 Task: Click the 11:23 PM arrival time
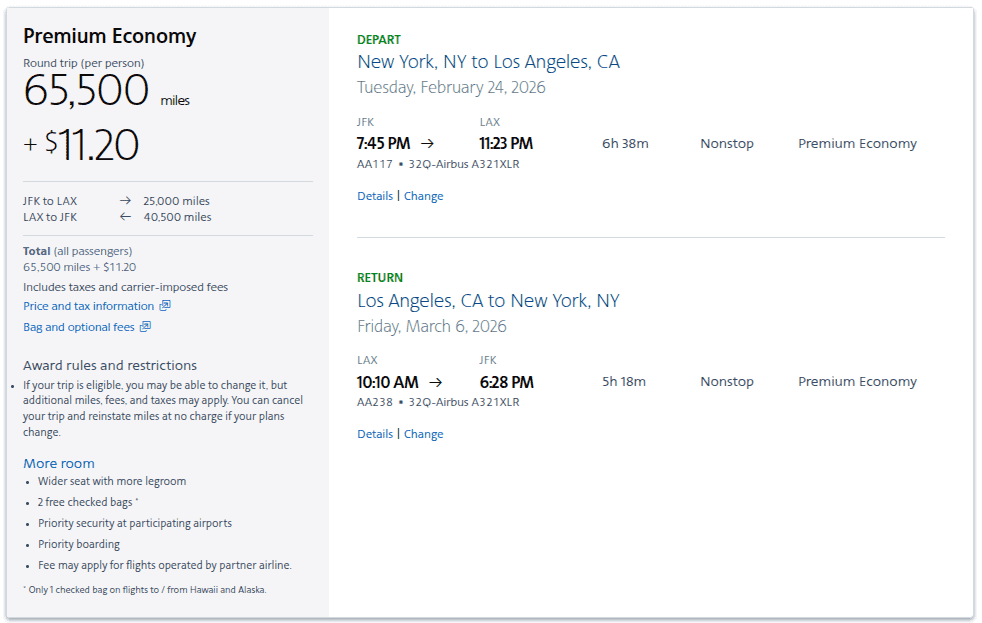[506, 143]
